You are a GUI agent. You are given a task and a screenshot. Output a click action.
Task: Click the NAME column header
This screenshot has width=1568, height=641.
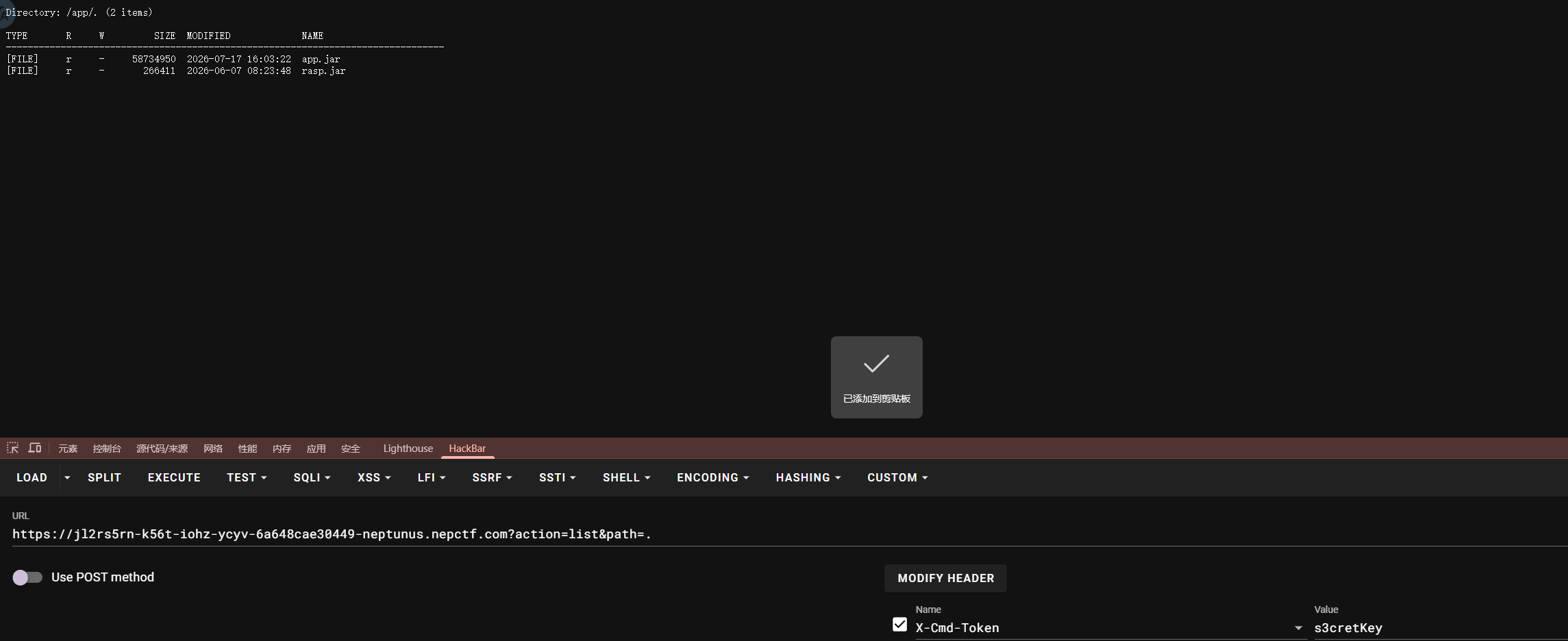[x=312, y=36]
